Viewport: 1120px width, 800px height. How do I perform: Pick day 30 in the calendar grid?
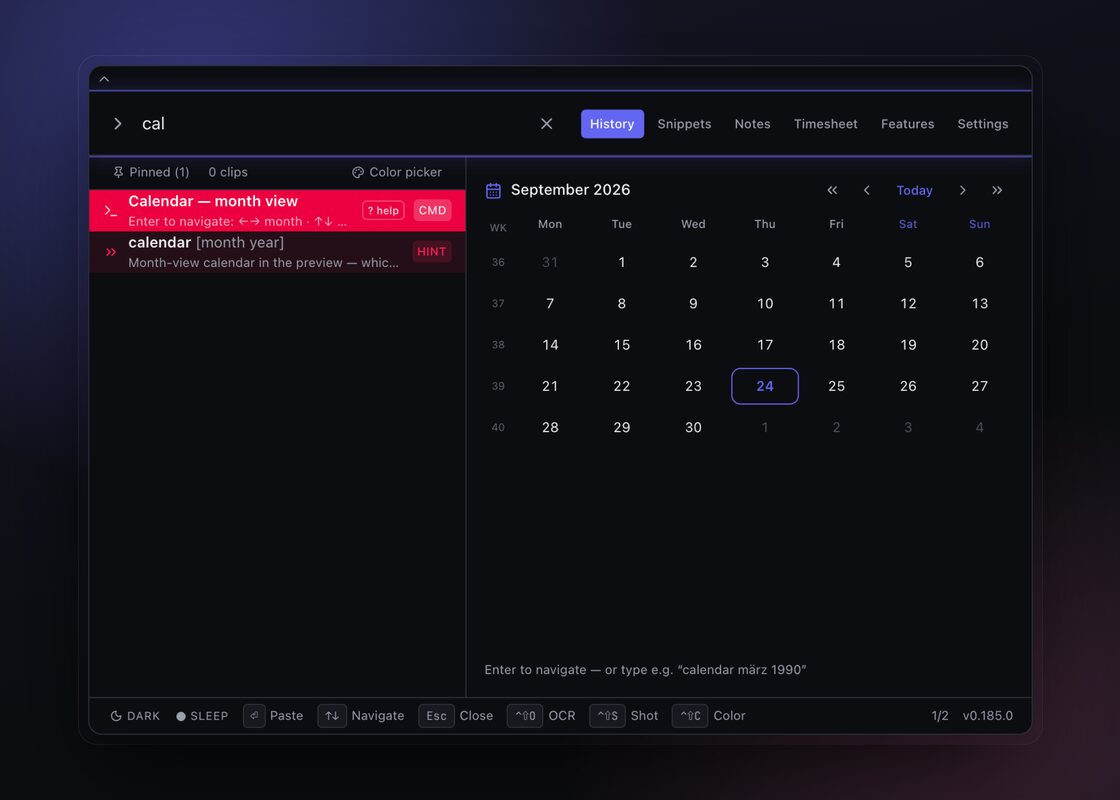[694, 427]
